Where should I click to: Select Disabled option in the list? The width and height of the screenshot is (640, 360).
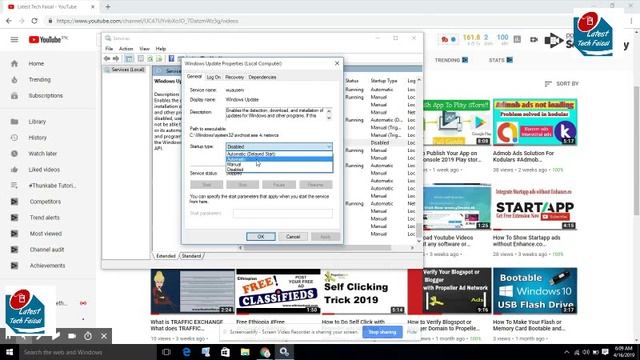click(279, 169)
